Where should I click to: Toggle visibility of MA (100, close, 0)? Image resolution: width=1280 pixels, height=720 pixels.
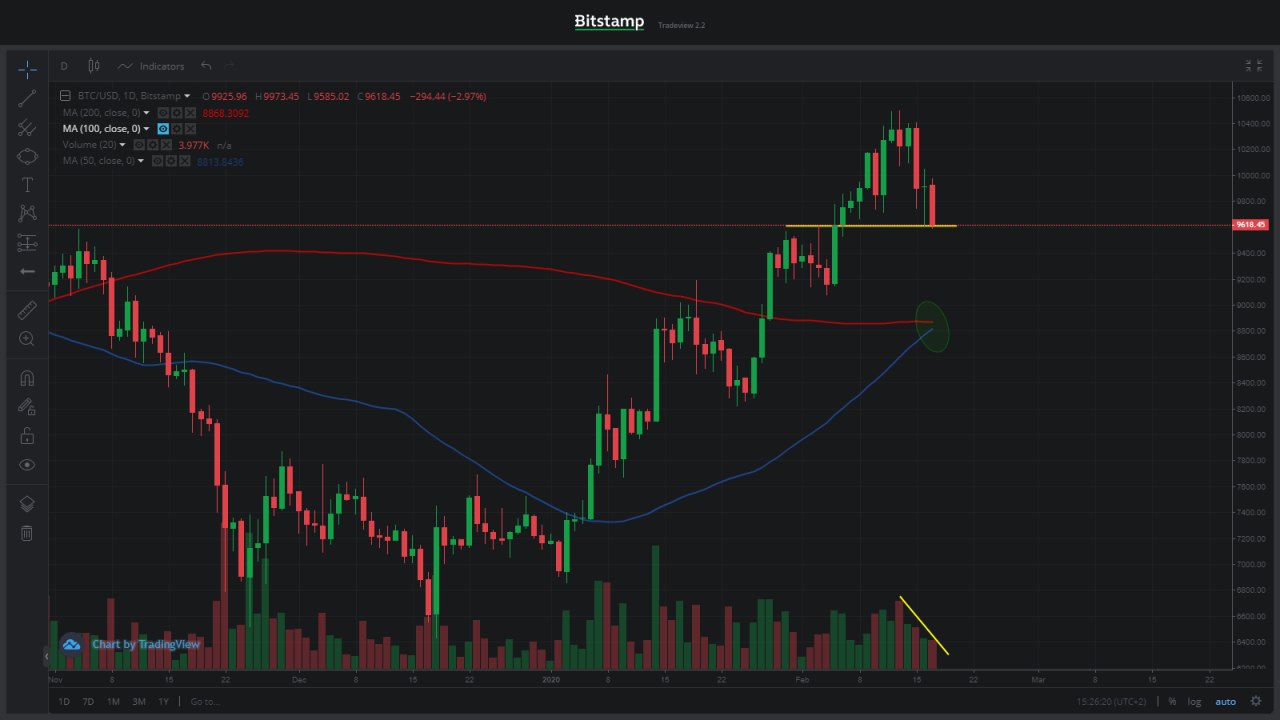pos(163,129)
